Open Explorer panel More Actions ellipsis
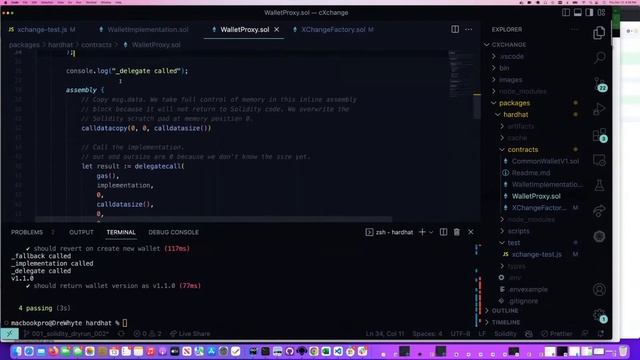The width and height of the screenshot is (640, 360). click(x=574, y=29)
